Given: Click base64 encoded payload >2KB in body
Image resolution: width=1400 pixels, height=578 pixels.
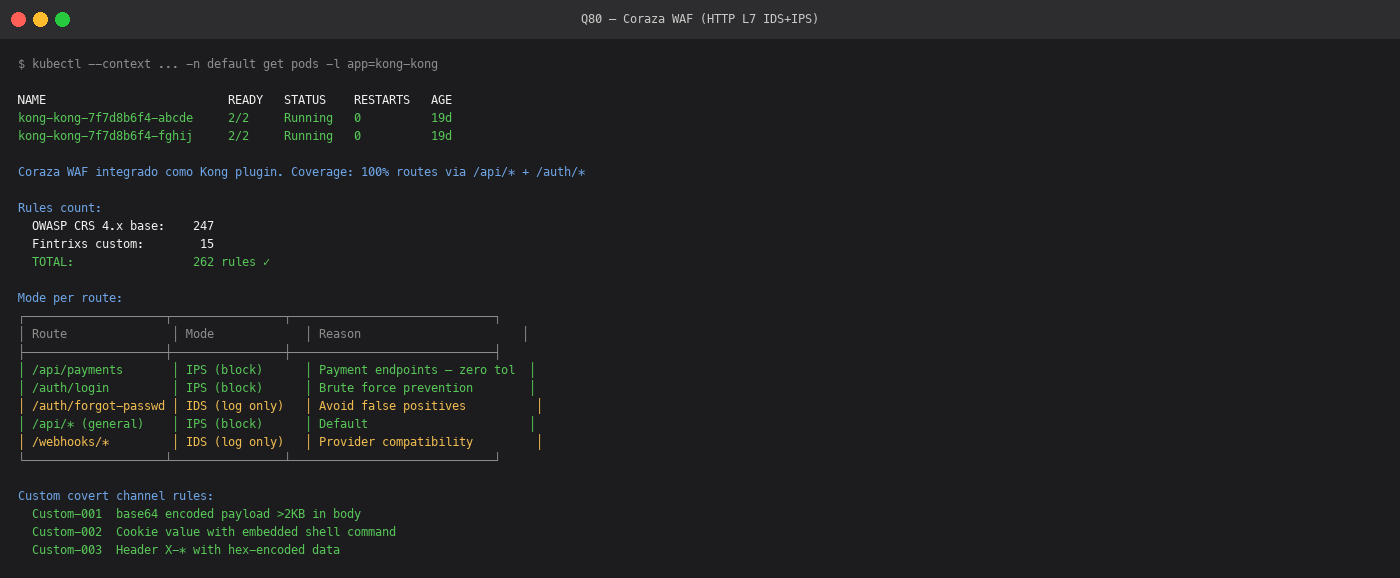Looking at the screenshot, I should [x=238, y=514].
